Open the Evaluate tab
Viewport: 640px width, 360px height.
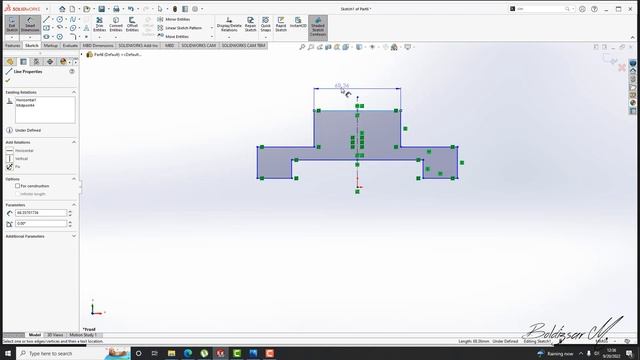[x=70, y=45]
